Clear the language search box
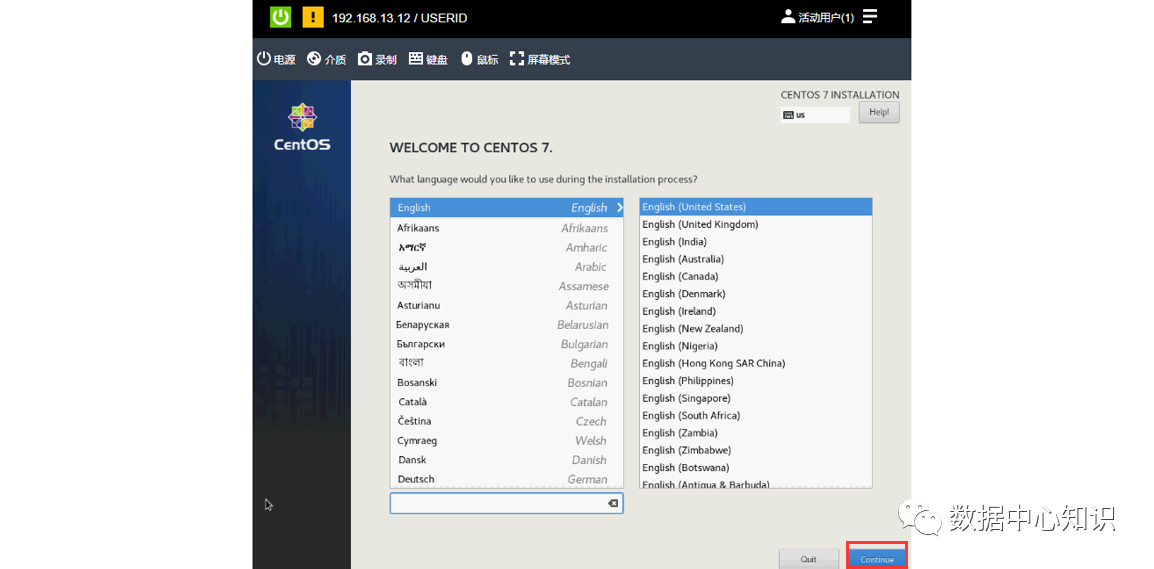The height and width of the screenshot is (569, 1154). click(x=612, y=503)
